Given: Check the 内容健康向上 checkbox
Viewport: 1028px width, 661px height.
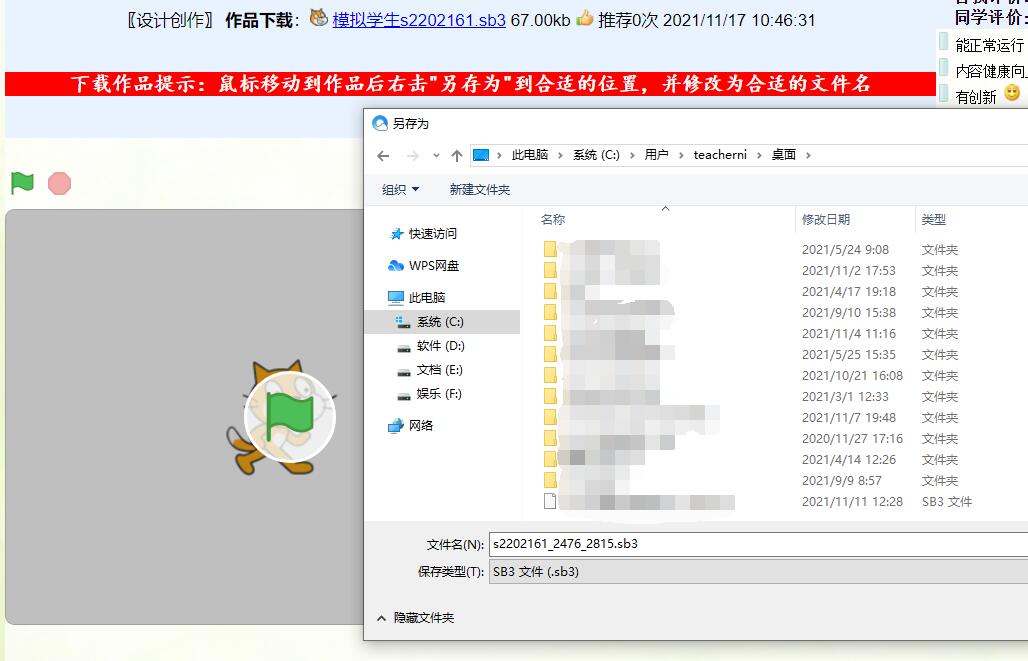Looking at the screenshot, I should (943, 68).
